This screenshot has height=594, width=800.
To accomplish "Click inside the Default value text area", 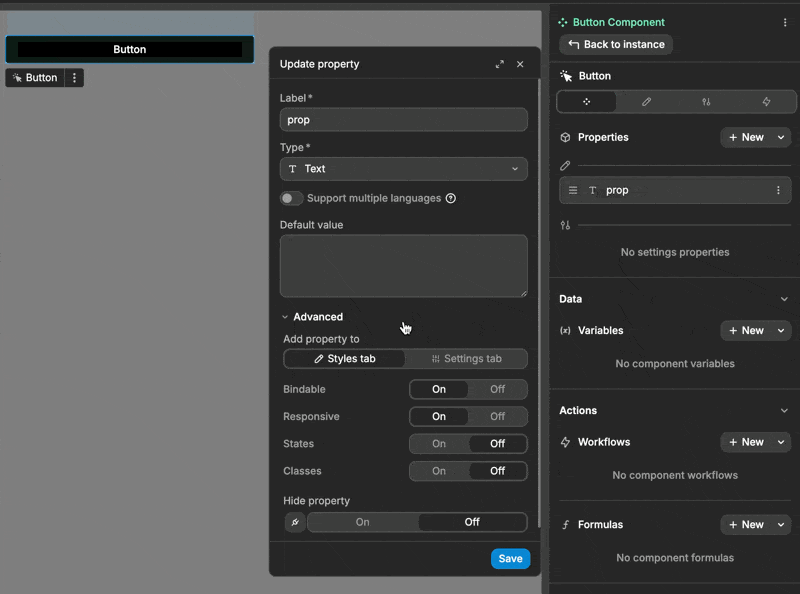I will [x=403, y=265].
